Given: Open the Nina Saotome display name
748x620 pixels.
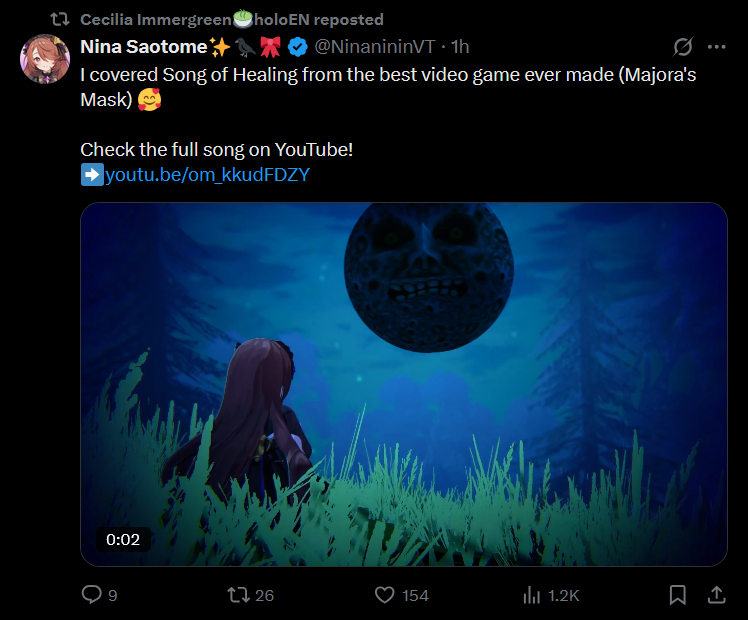Looking at the screenshot, I should click(x=143, y=47).
